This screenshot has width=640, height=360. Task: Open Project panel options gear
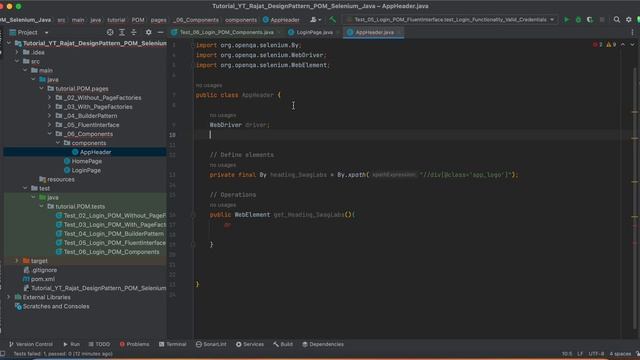coord(149,32)
